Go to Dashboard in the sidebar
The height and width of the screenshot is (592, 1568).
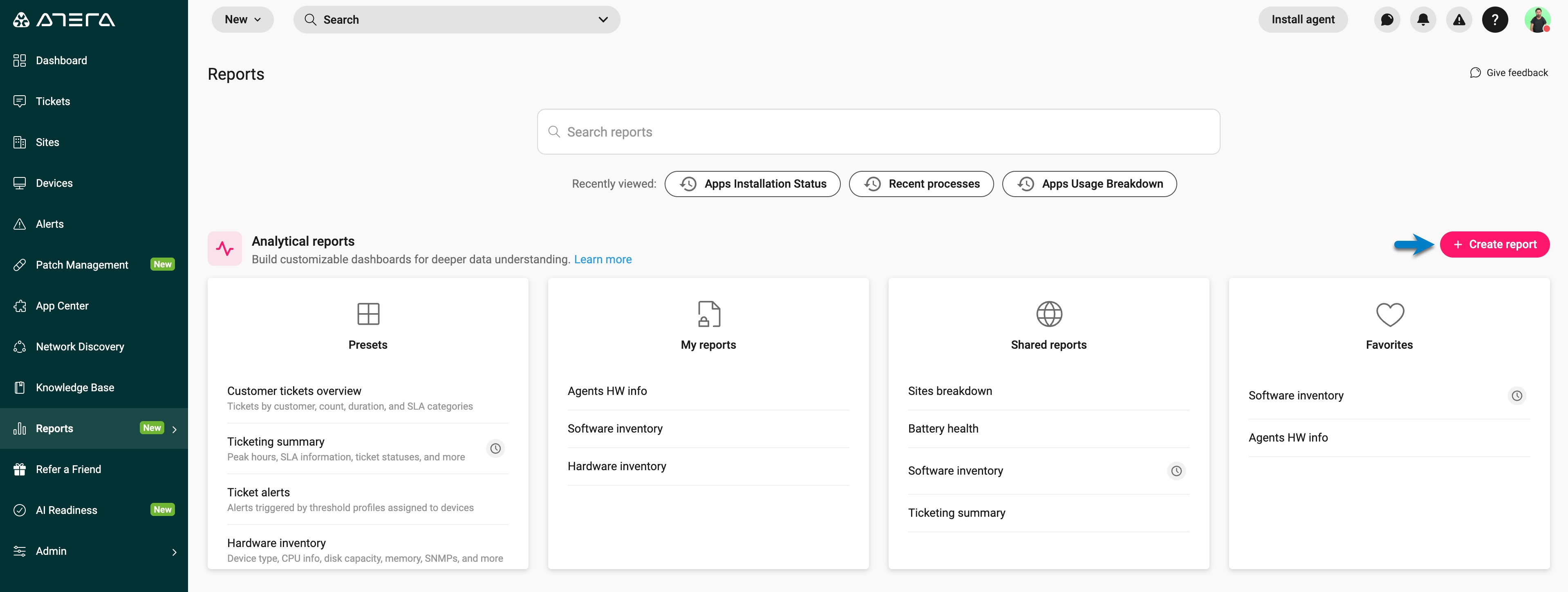click(94, 60)
